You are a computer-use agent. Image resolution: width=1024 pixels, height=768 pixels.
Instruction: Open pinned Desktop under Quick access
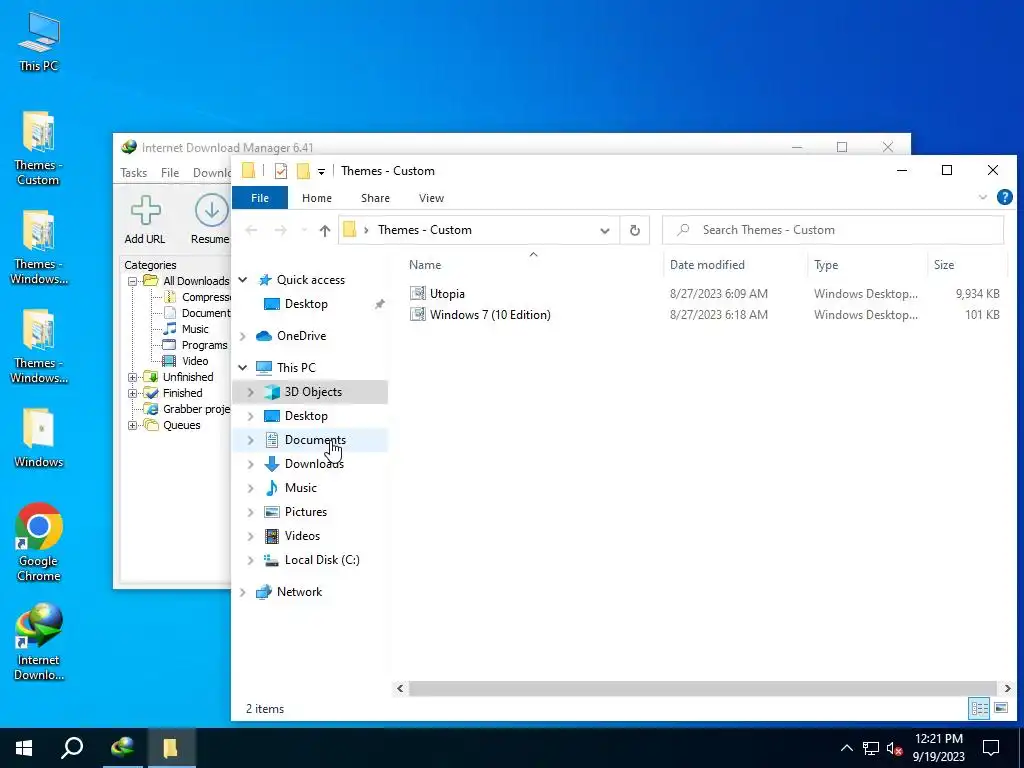[x=306, y=304]
